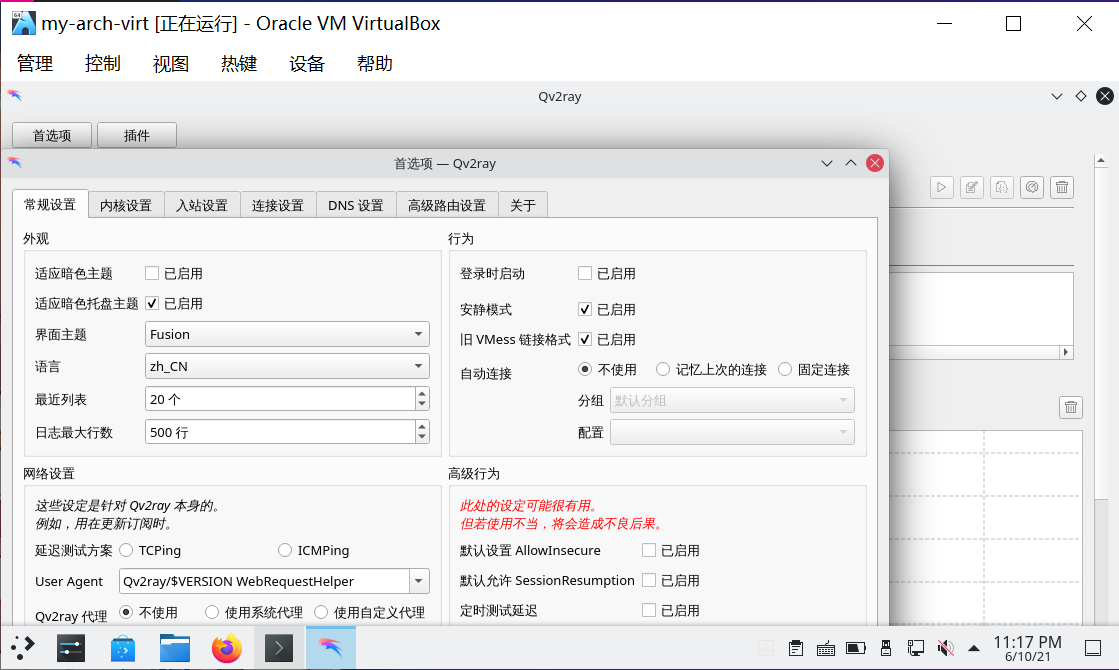Open the 设备 menu in VirtualBox
Image resolution: width=1119 pixels, height=670 pixels.
click(x=306, y=63)
